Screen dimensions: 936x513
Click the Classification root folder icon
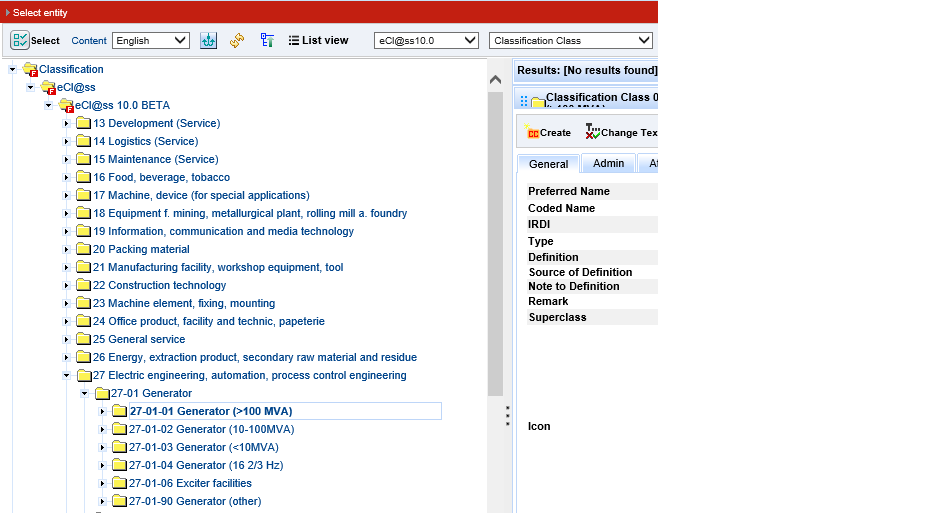[30, 70]
